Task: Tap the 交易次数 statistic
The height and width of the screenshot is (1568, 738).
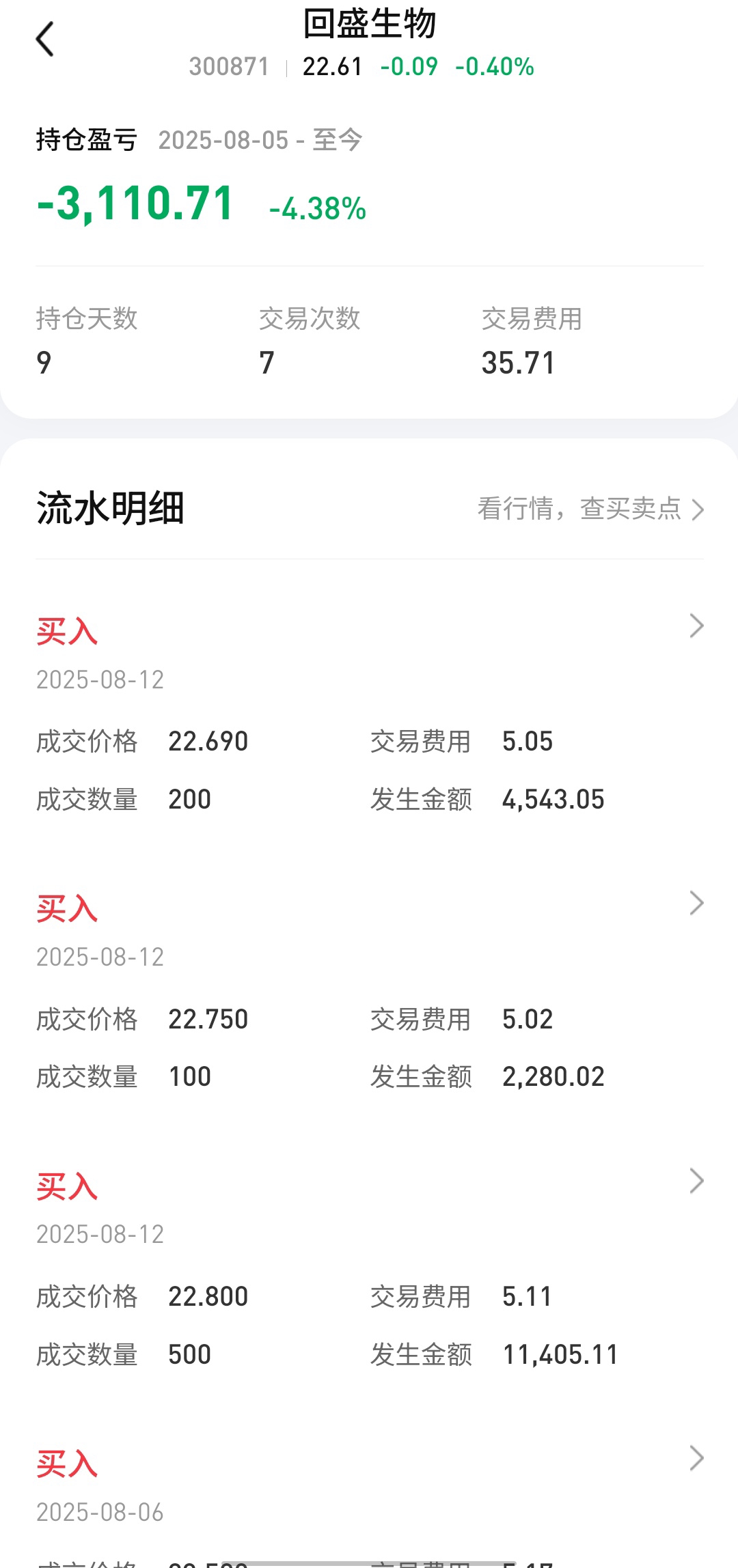Action: (310, 341)
